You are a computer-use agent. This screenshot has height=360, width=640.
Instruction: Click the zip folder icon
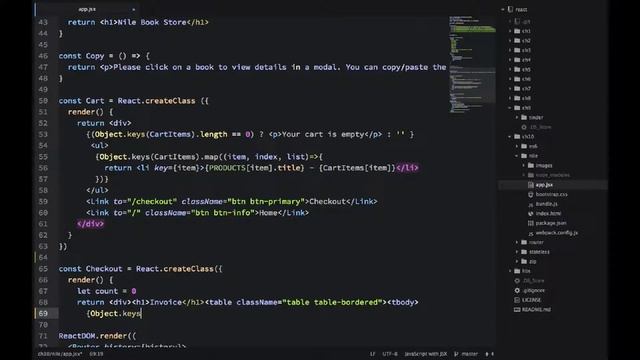coord(524,261)
